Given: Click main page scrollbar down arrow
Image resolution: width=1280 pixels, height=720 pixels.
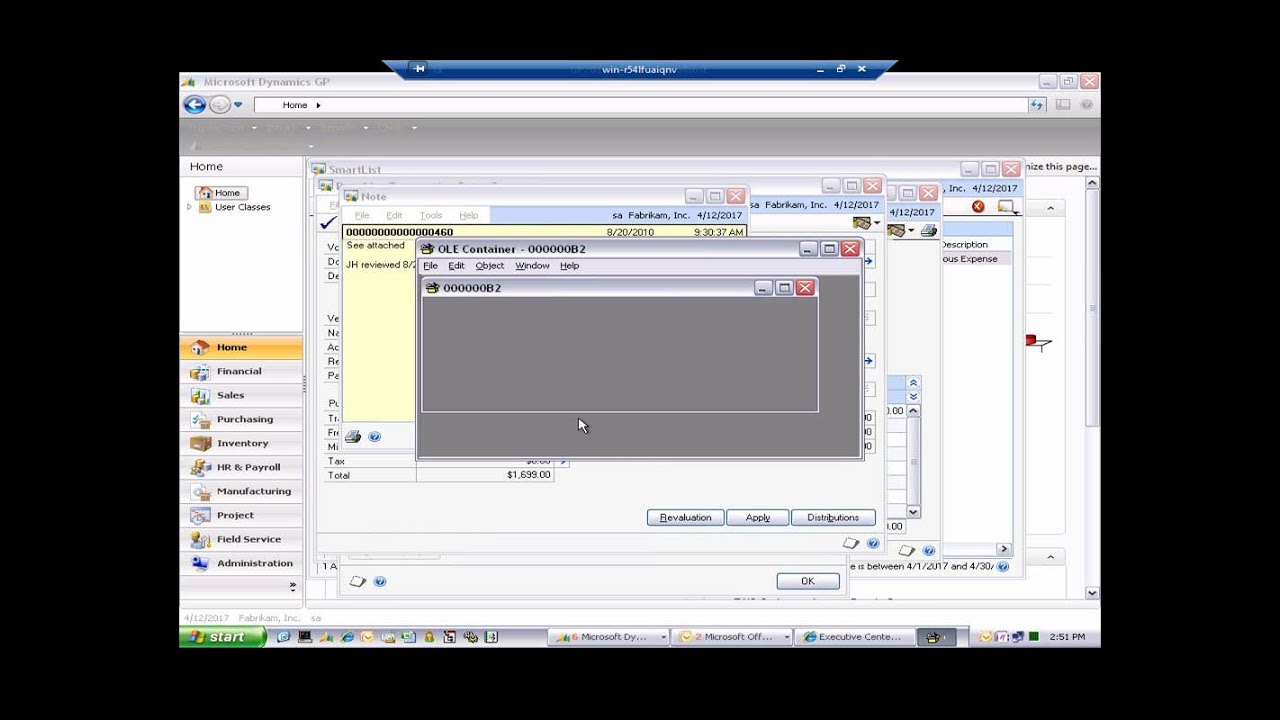Looking at the screenshot, I should (1092, 593).
